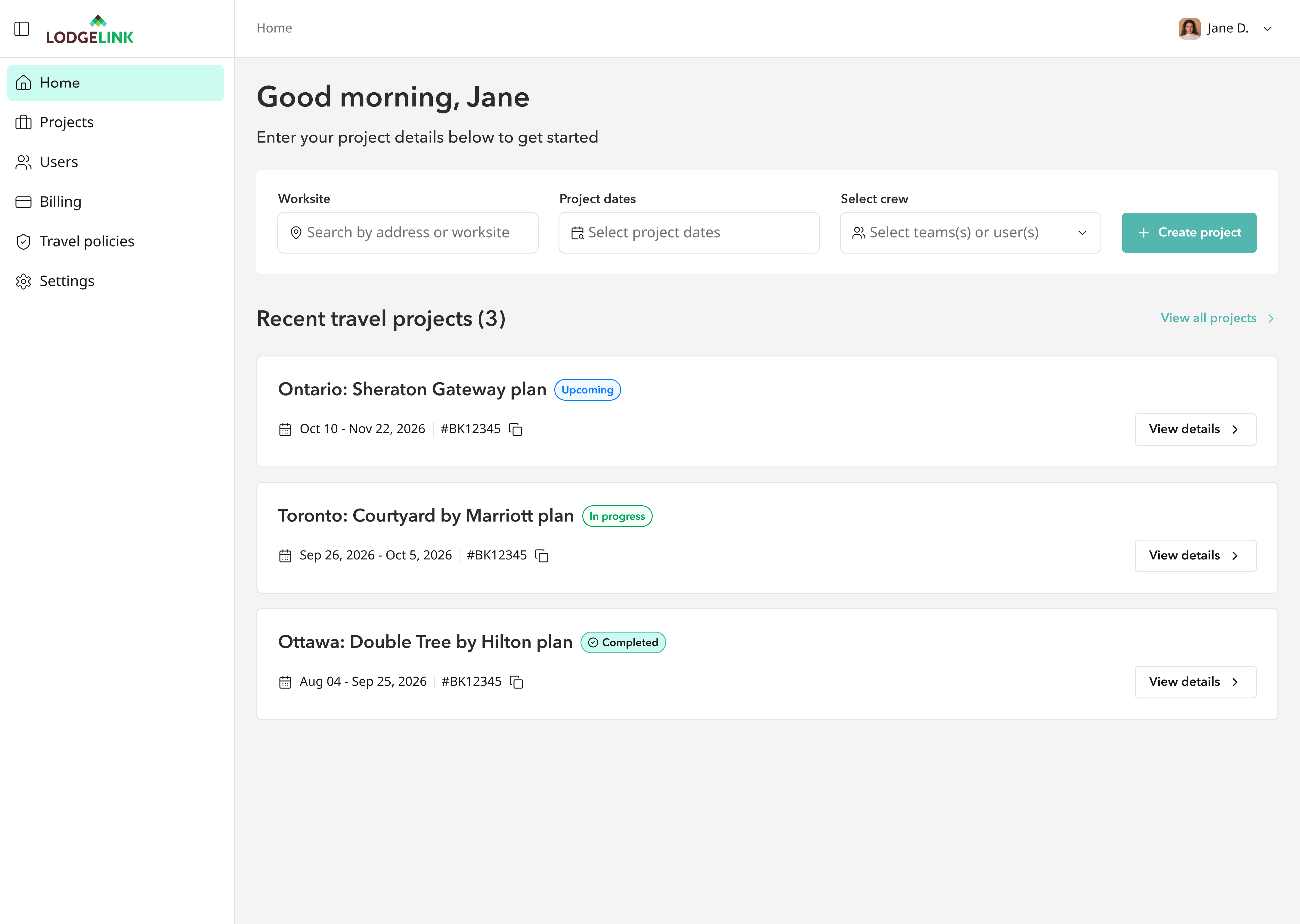Click calendar icon beside Aug 04 - Sep 25

click(x=285, y=682)
